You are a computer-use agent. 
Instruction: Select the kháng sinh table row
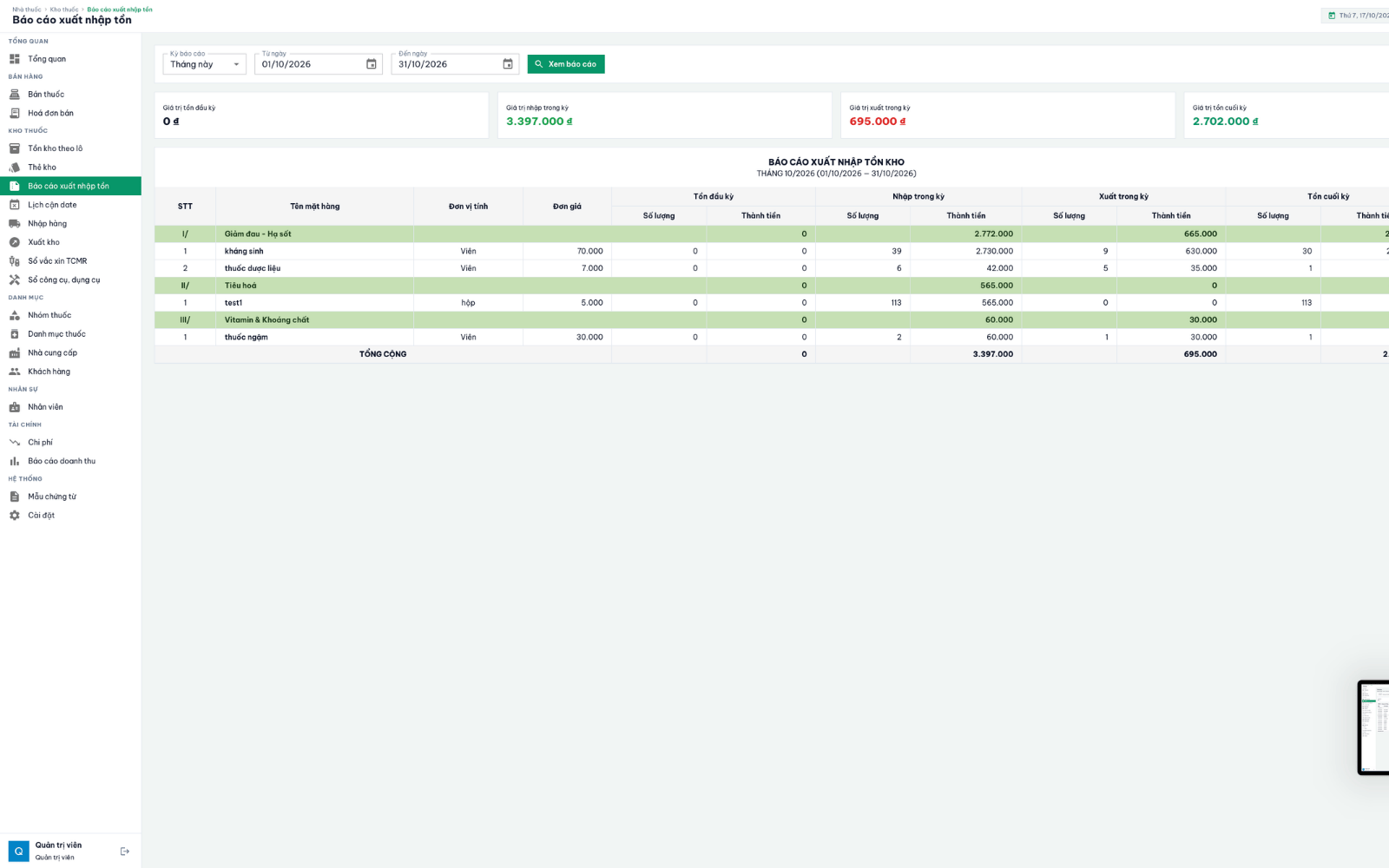(x=772, y=251)
